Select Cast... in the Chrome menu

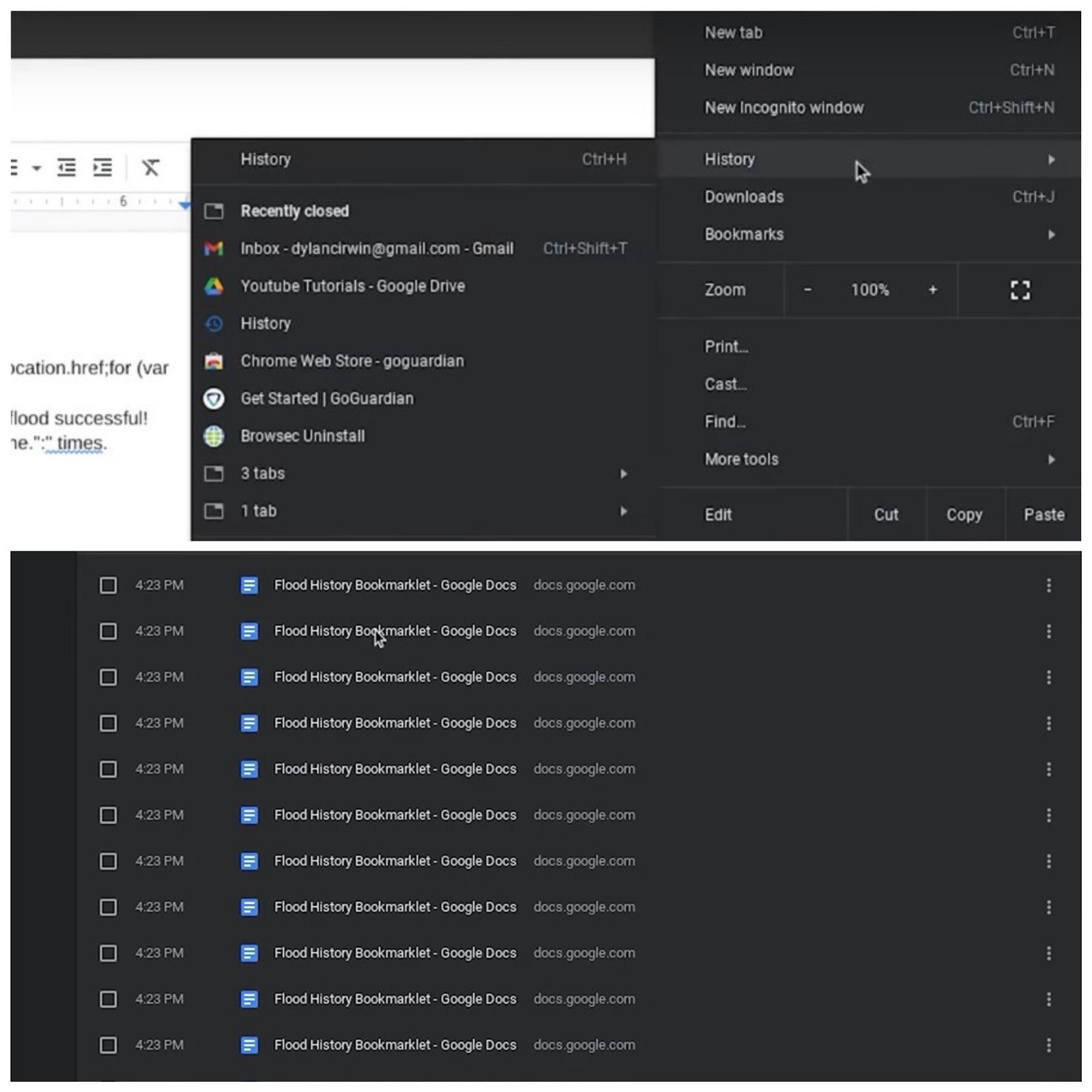(869, 384)
